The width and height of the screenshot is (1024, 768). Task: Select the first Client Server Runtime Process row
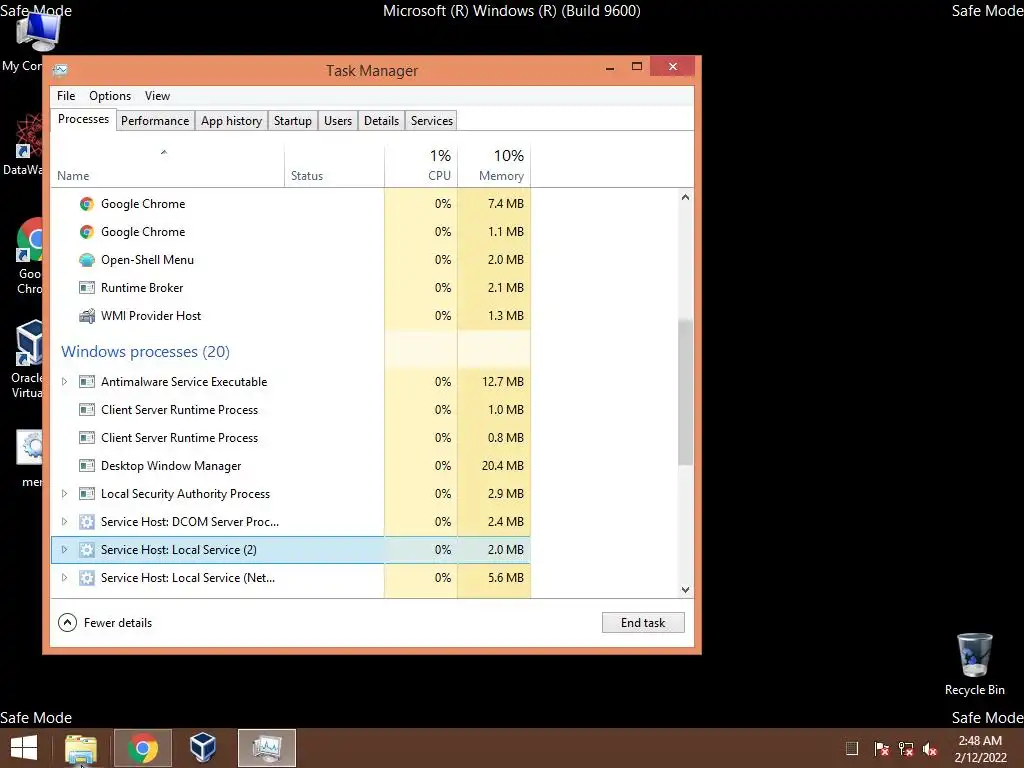291,409
